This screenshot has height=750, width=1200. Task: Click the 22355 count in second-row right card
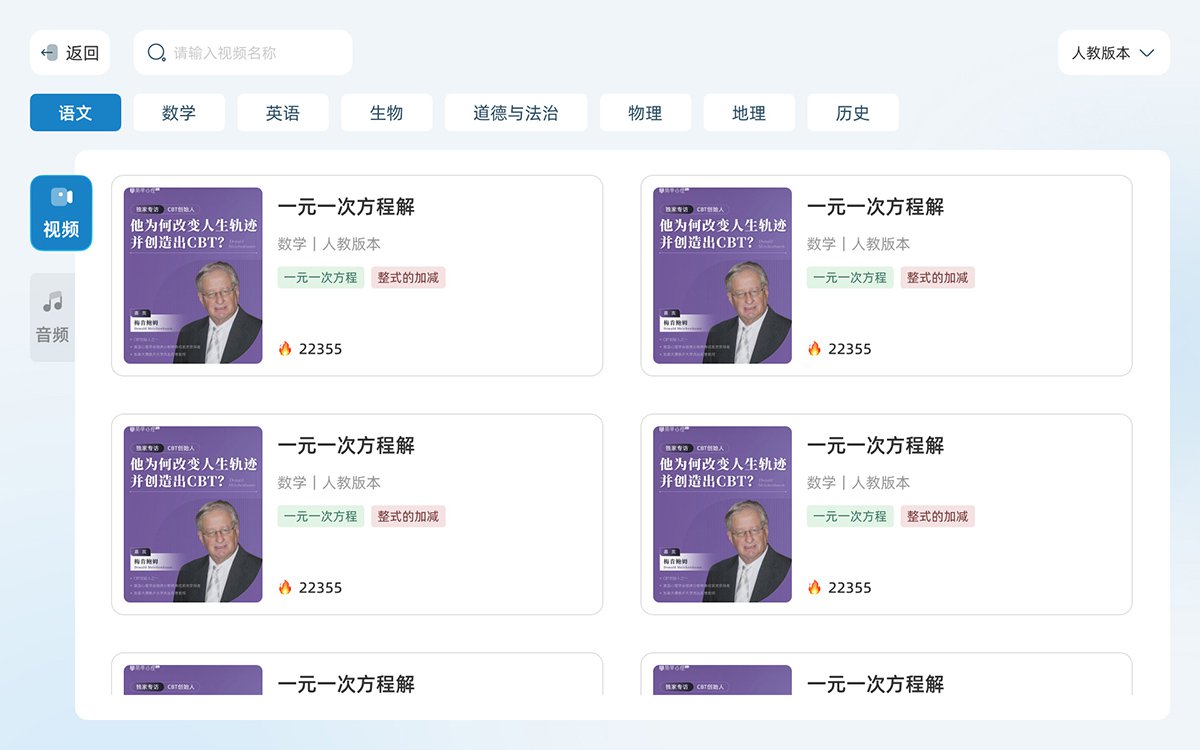850,588
